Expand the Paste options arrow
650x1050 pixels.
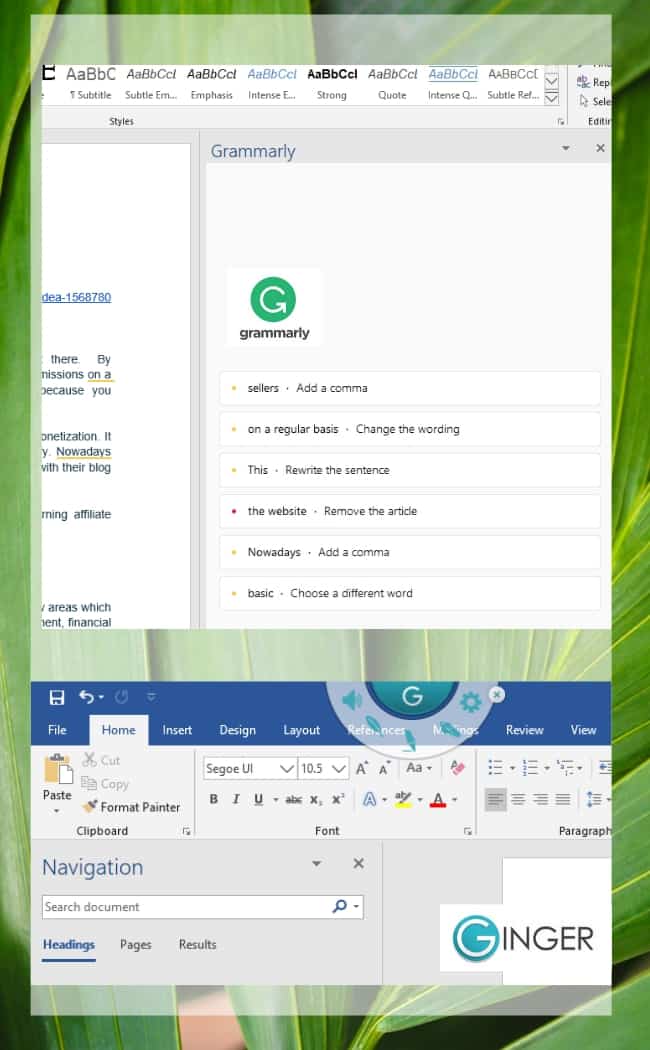tap(57, 810)
